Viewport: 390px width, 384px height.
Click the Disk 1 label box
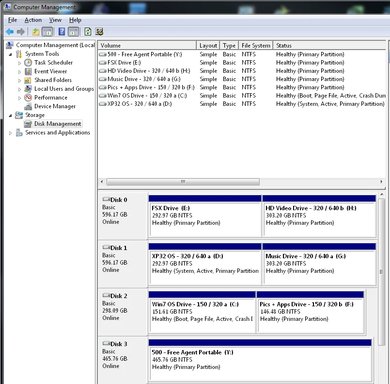(x=123, y=263)
